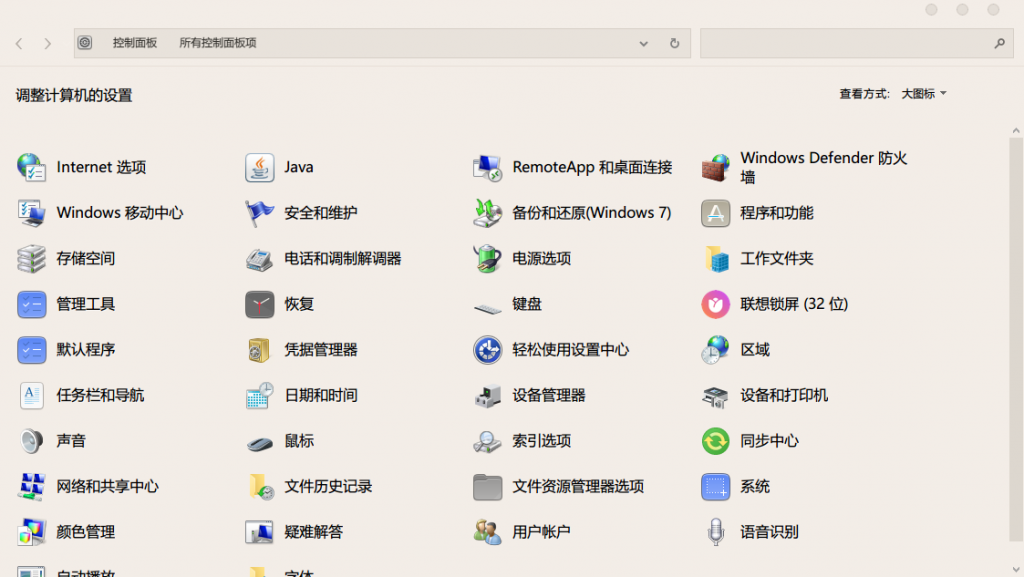This screenshot has height=577, width=1024.
Task: Open the Java coffee cup icon
Action: coord(259,168)
